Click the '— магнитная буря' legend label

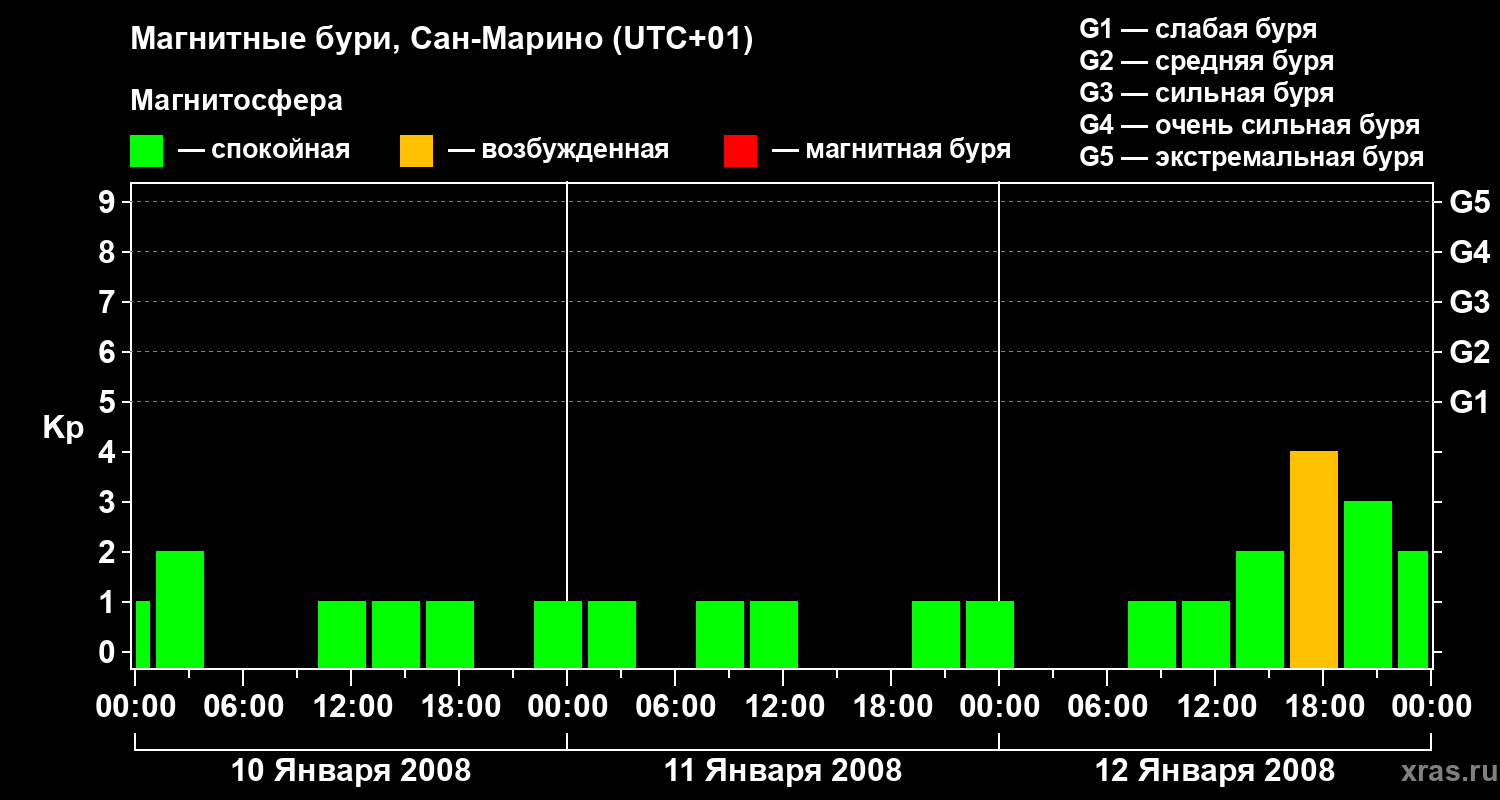click(891, 150)
